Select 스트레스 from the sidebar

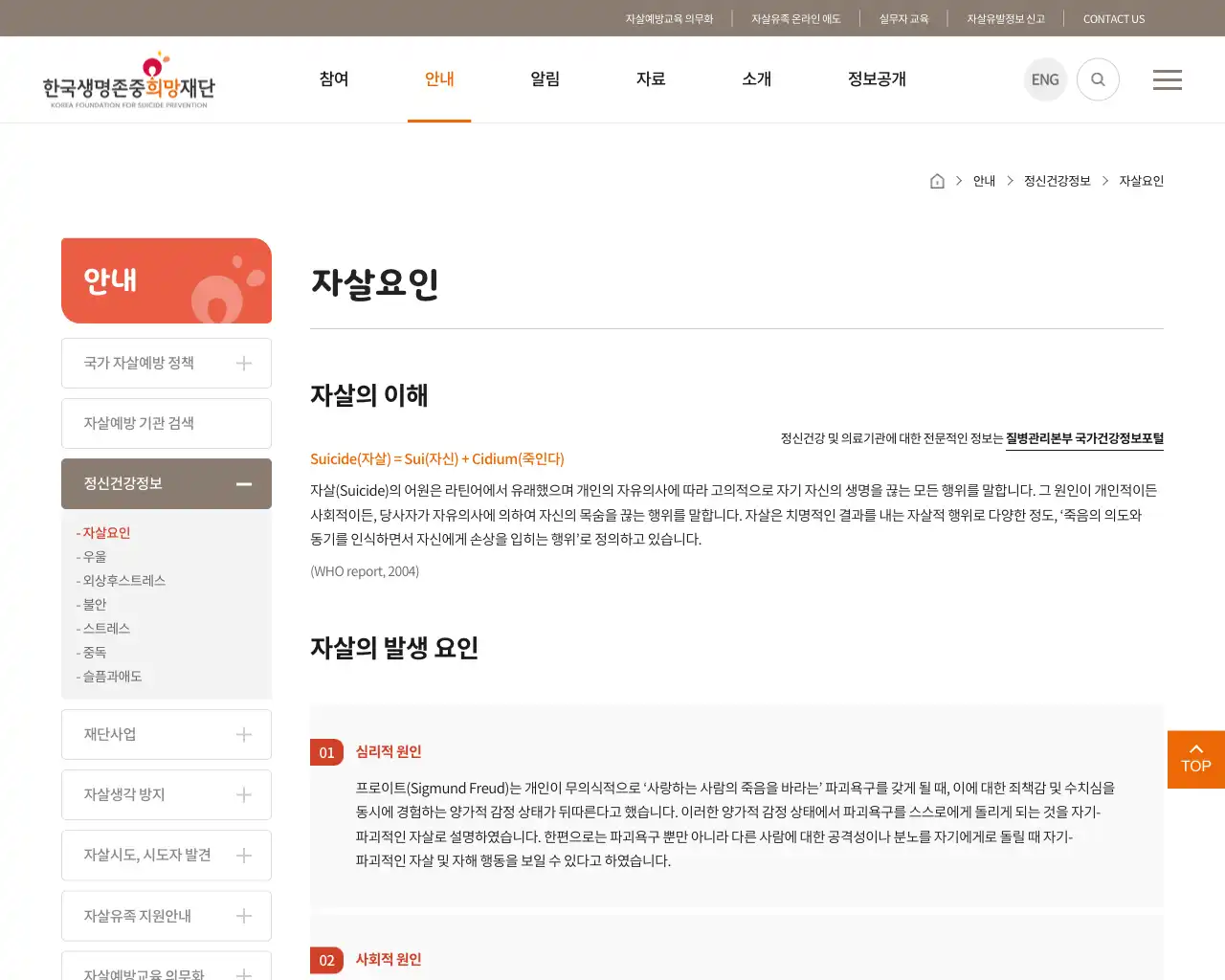104,628
